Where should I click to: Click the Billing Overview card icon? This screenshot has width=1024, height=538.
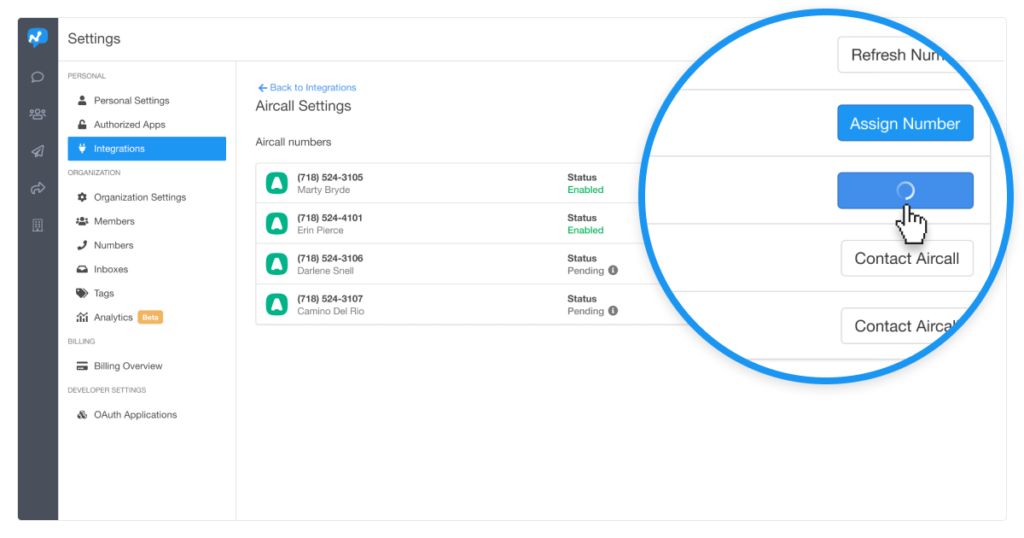82,366
